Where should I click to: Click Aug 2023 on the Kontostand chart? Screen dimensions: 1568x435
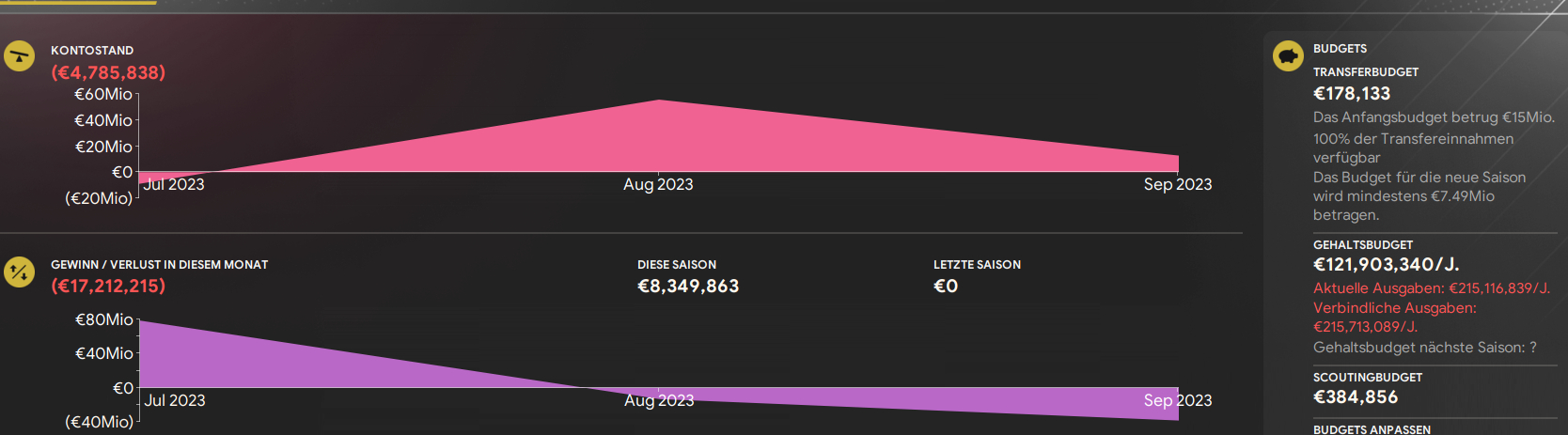(x=658, y=184)
